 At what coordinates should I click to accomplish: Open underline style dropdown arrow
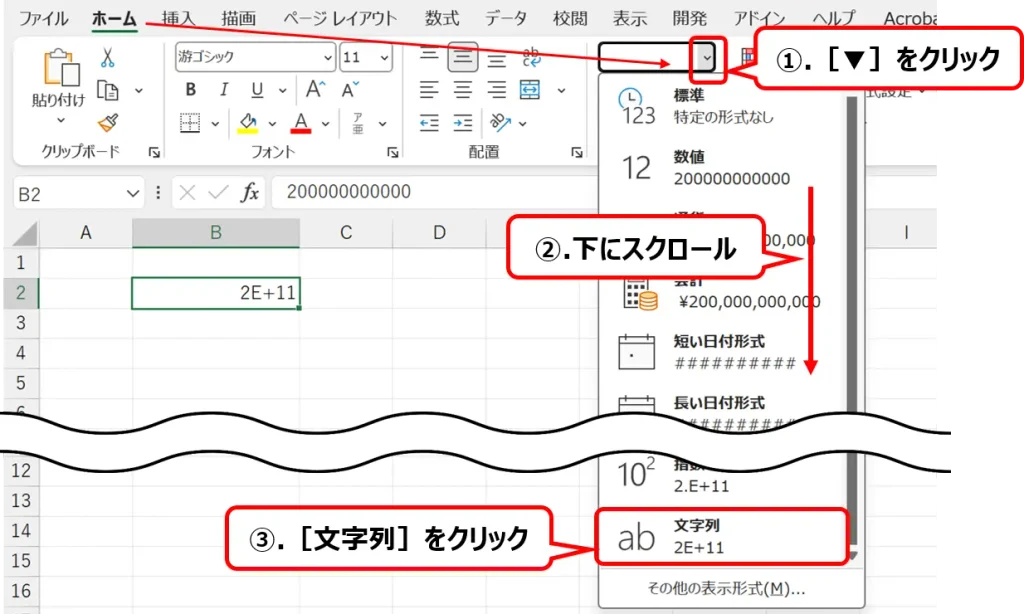point(282,90)
